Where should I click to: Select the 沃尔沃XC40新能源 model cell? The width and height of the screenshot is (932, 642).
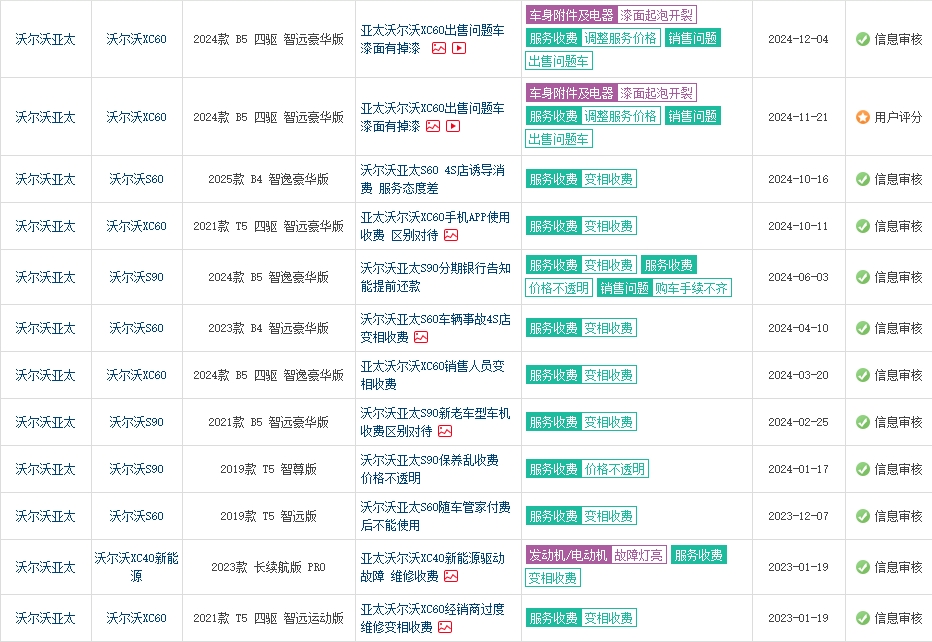[136, 567]
